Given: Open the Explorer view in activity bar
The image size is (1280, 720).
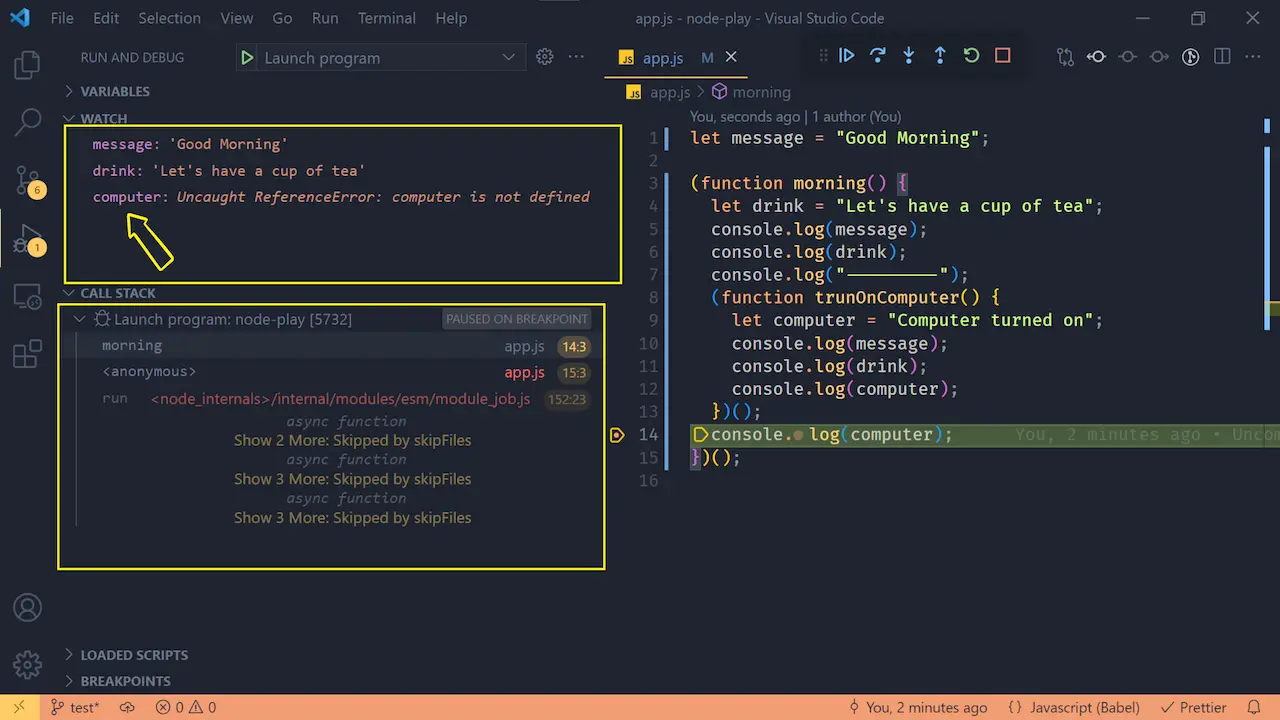Looking at the screenshot, I should [x=28, y=66].
